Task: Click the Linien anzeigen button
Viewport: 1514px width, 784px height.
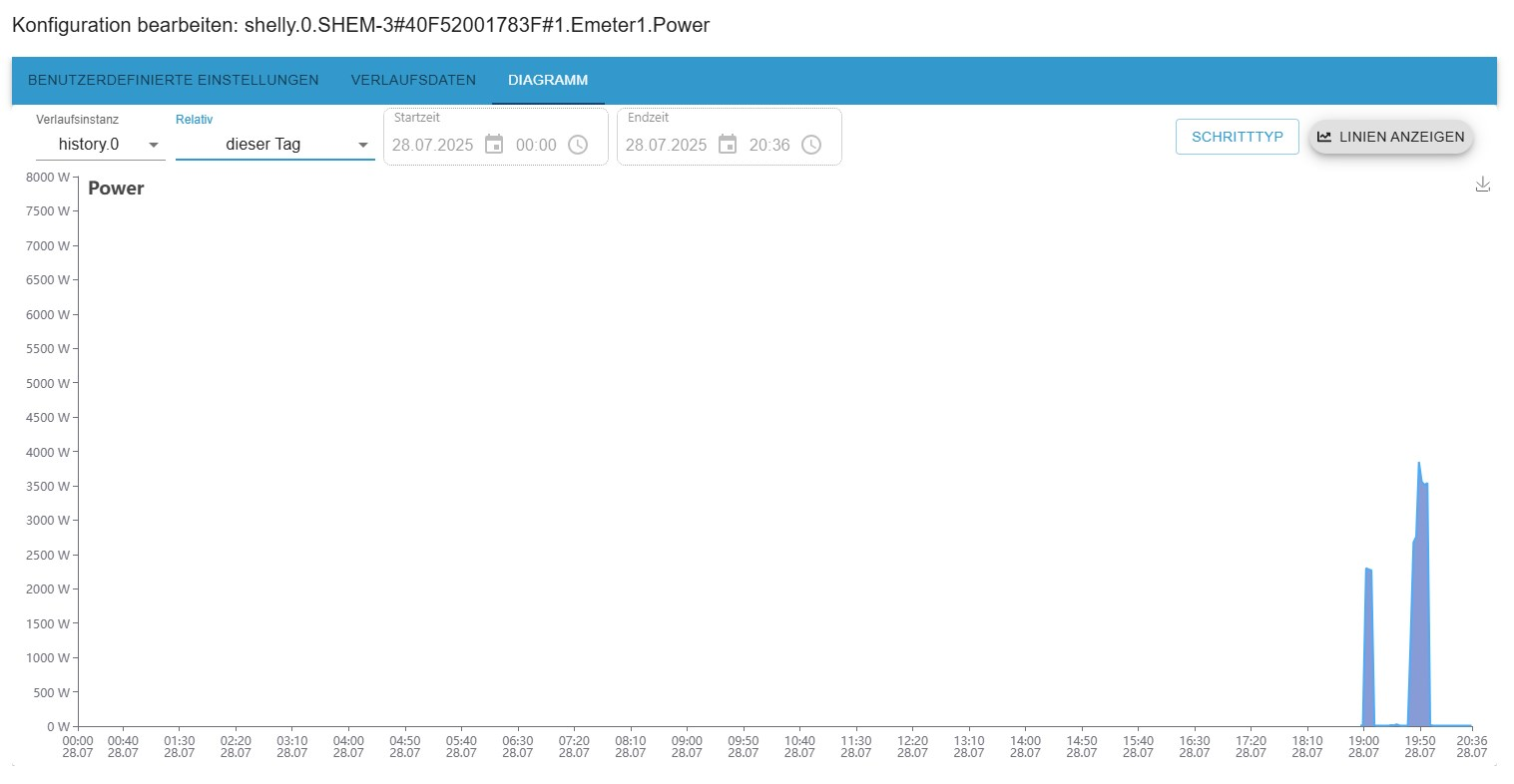Action: point(1391,137)
